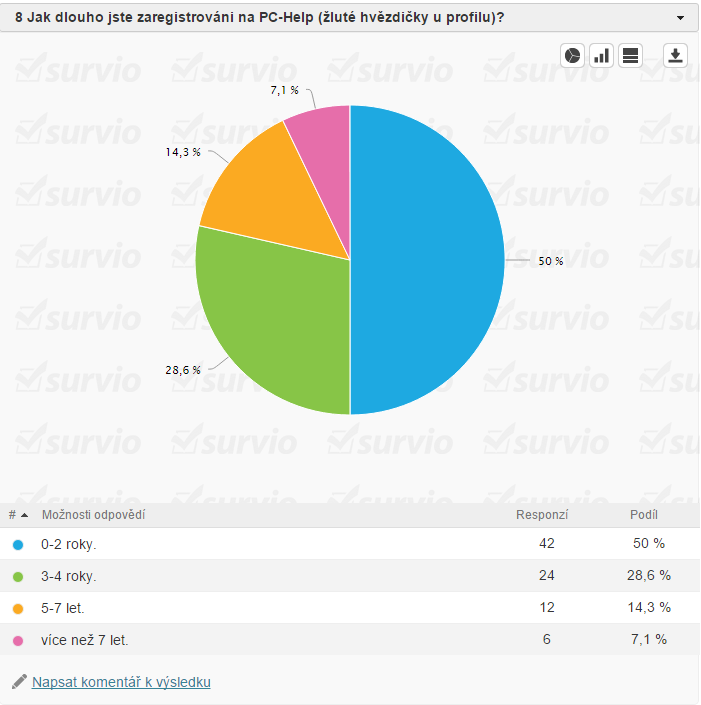This screenshot has width=701, height=705.
Task: Click the Podíl column header
Action: tap(643, 515)
